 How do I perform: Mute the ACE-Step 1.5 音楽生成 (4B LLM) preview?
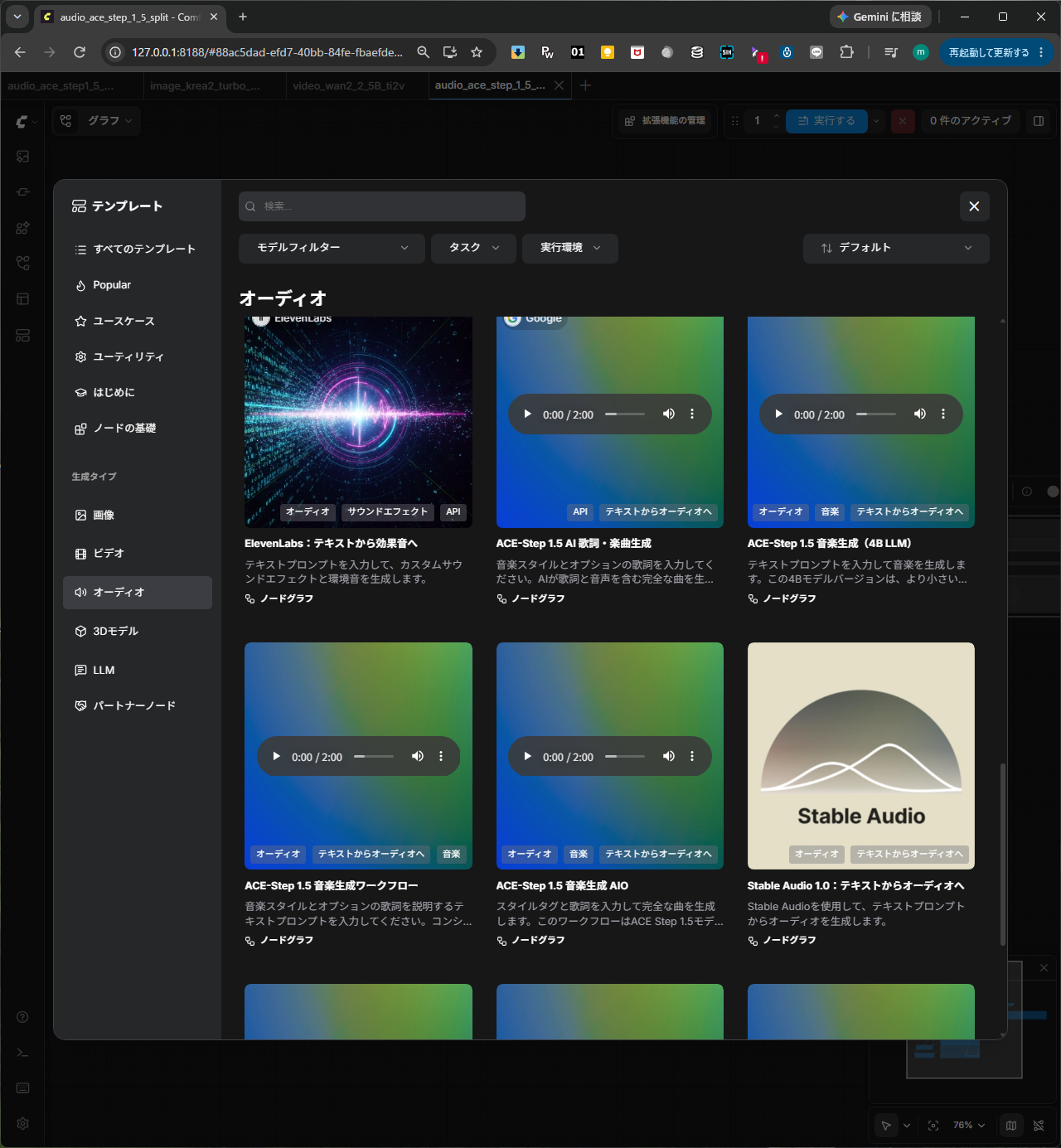[x=920, y=414]
